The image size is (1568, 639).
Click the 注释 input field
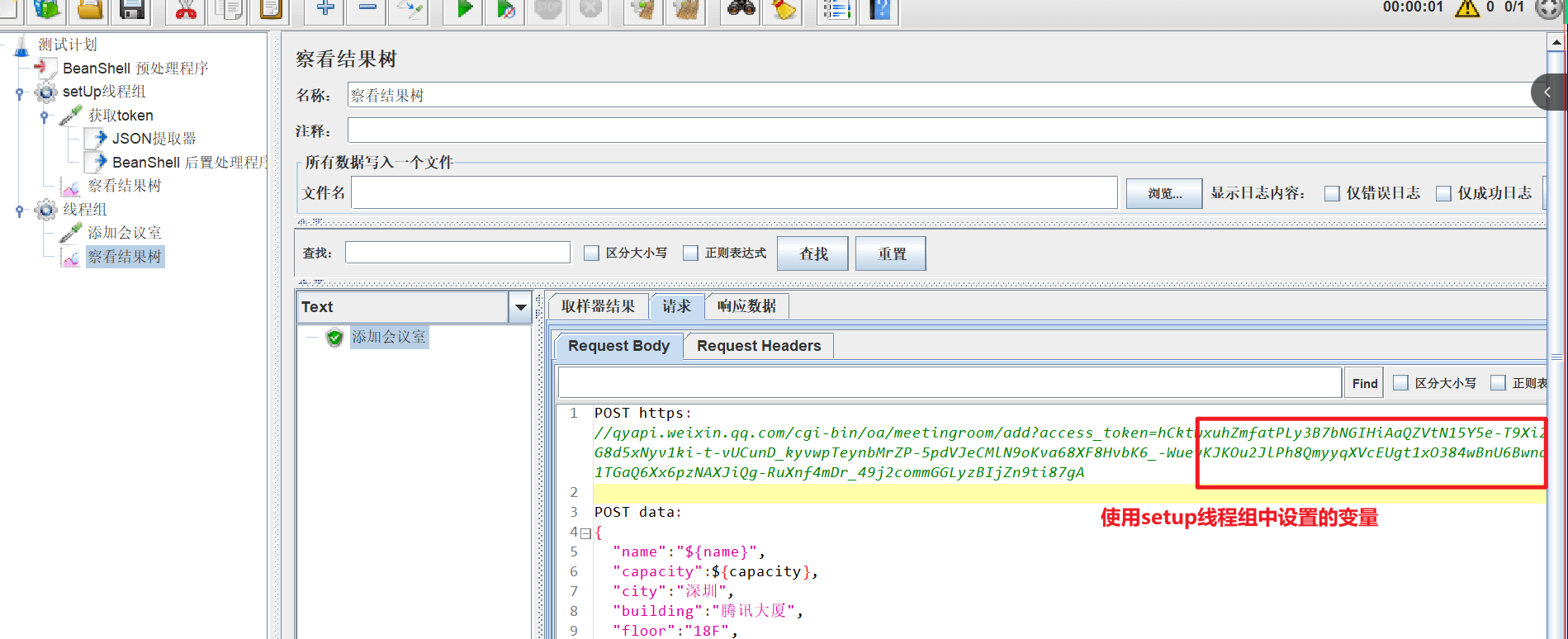[x=946, y=130]
